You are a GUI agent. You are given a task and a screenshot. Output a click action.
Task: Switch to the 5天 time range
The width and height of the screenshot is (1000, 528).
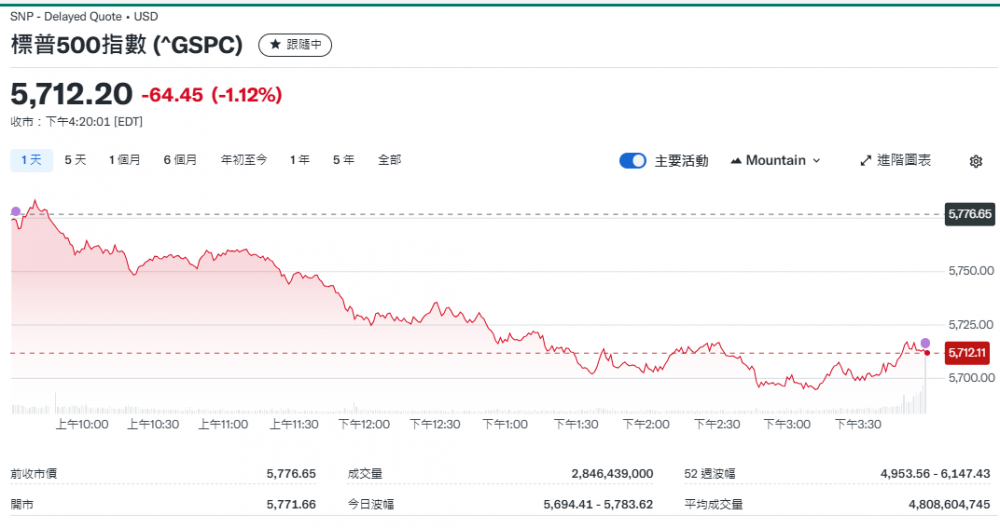pos(76,160)
